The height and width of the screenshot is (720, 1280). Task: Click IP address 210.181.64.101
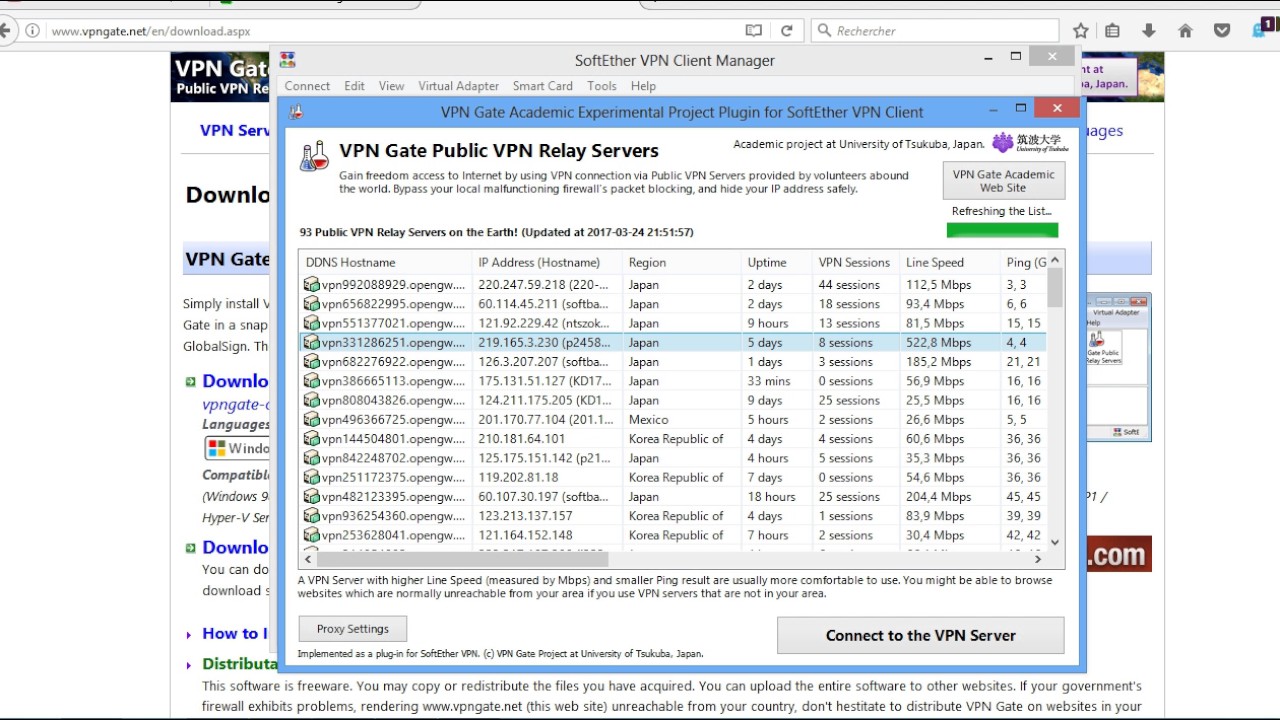521,439
